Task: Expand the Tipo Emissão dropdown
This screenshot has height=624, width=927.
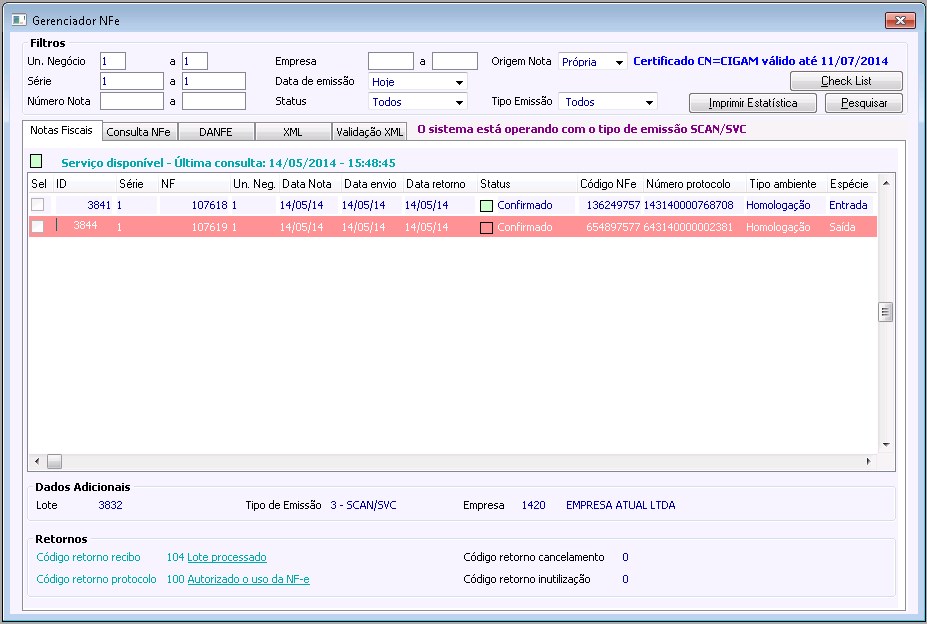Action: [649, 102]
